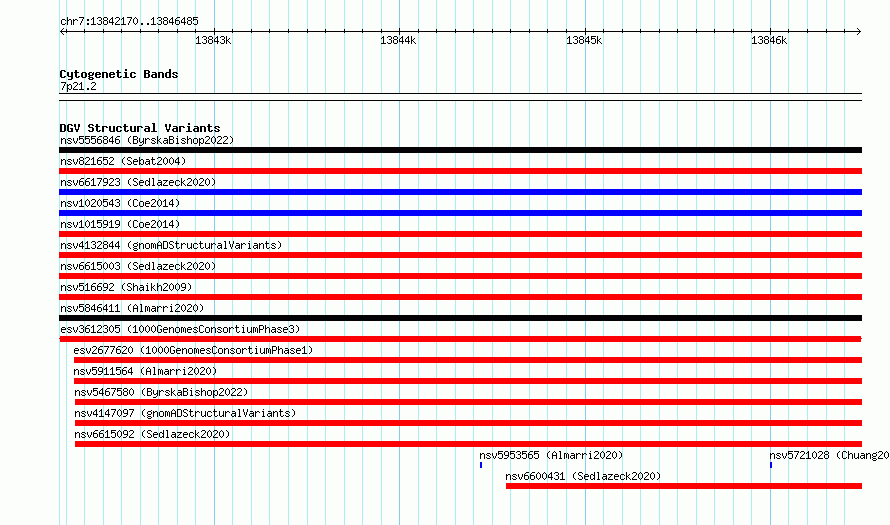Image resolution: width=890 pixels, height=525 pixels.
Task: Click the red bar under nsv516692
Action: click(x=460, y=297)
